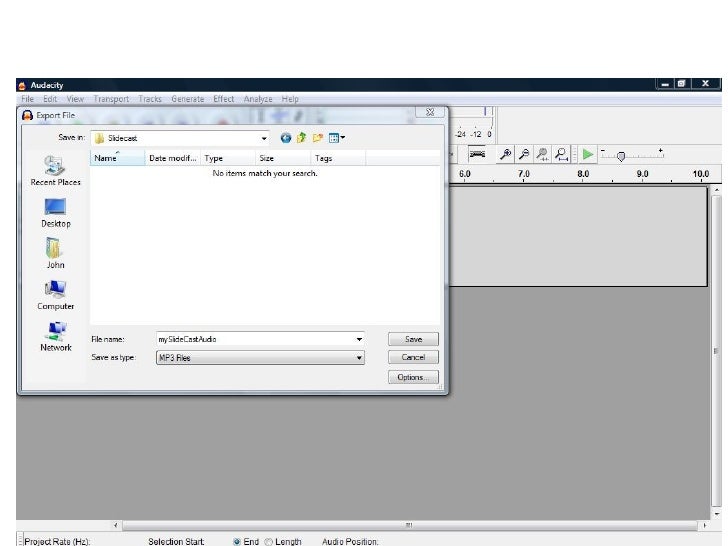Image resolution: width=728 pixels, height=546 pixels.
Task: Open the Analyze menu
Action: click(258, 99)
